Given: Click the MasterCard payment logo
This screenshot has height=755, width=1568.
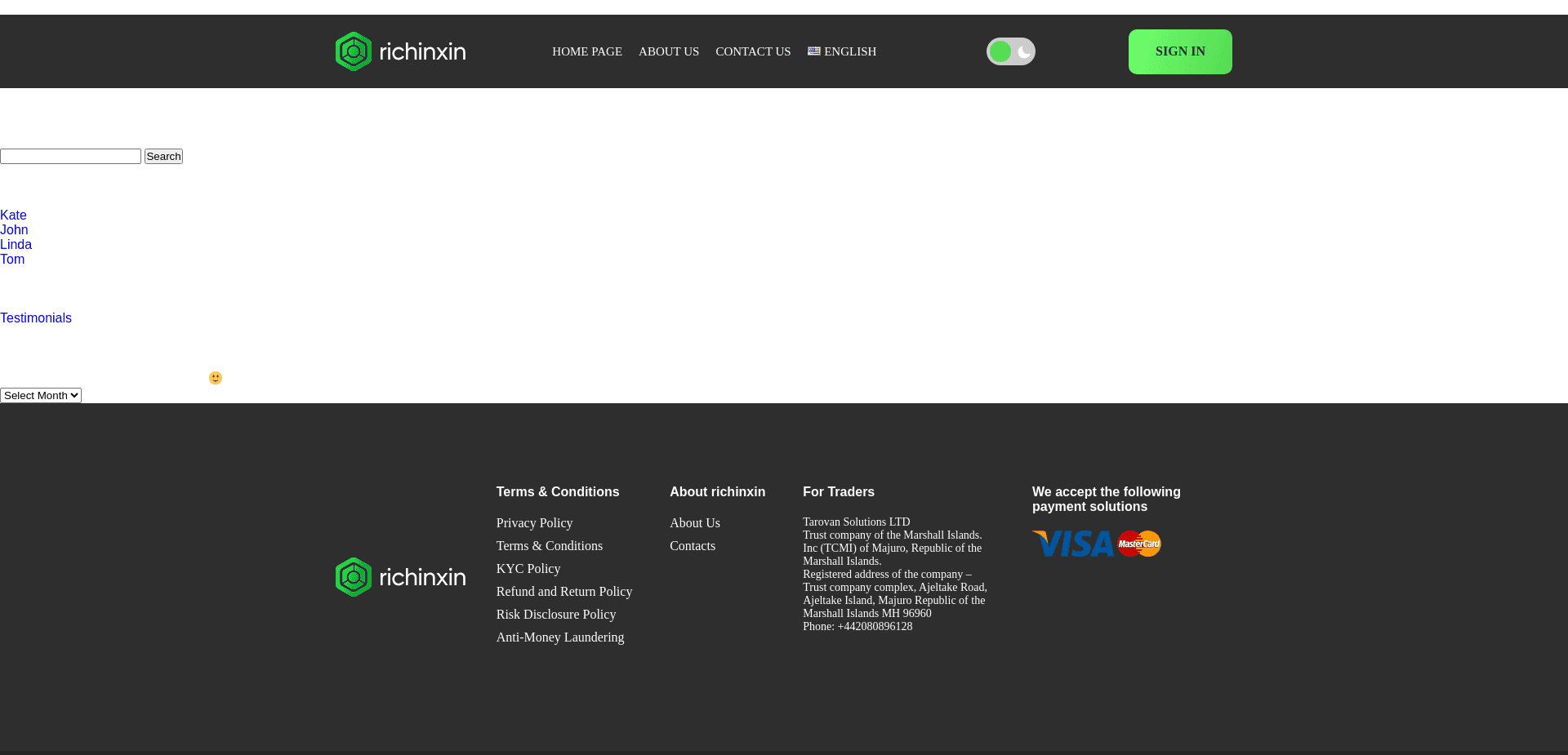Looking at the screenshot, I should pos(1139,544).
